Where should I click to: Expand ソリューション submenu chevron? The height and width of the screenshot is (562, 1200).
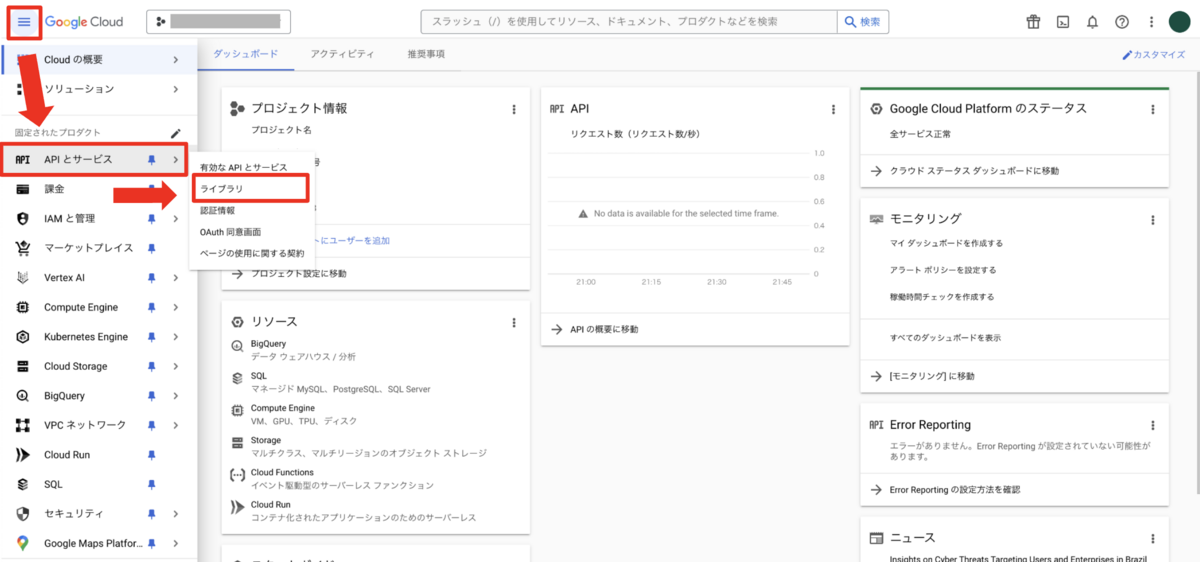176,89
